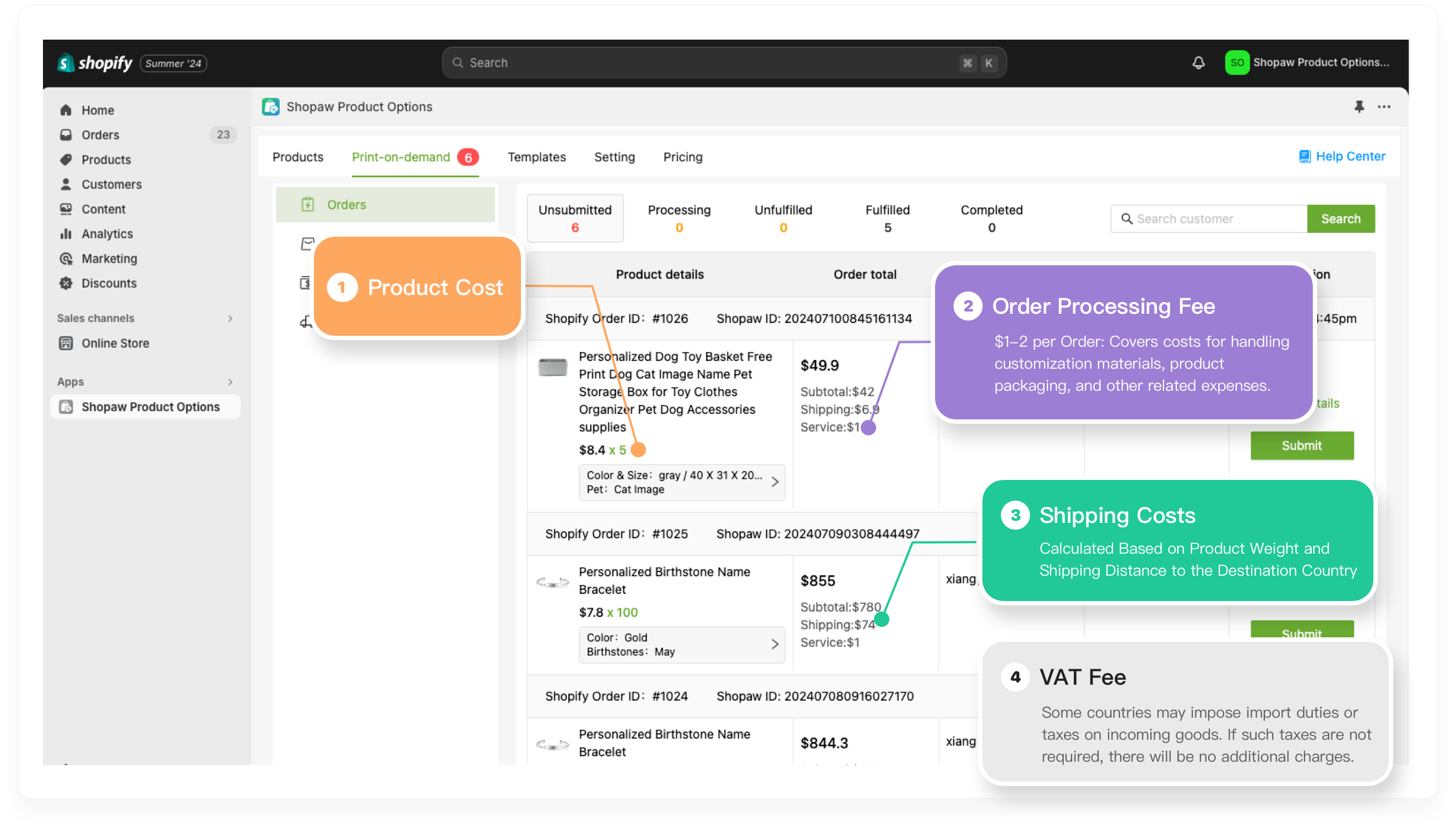Open Analytics in the sidebar

pos(107,234)
